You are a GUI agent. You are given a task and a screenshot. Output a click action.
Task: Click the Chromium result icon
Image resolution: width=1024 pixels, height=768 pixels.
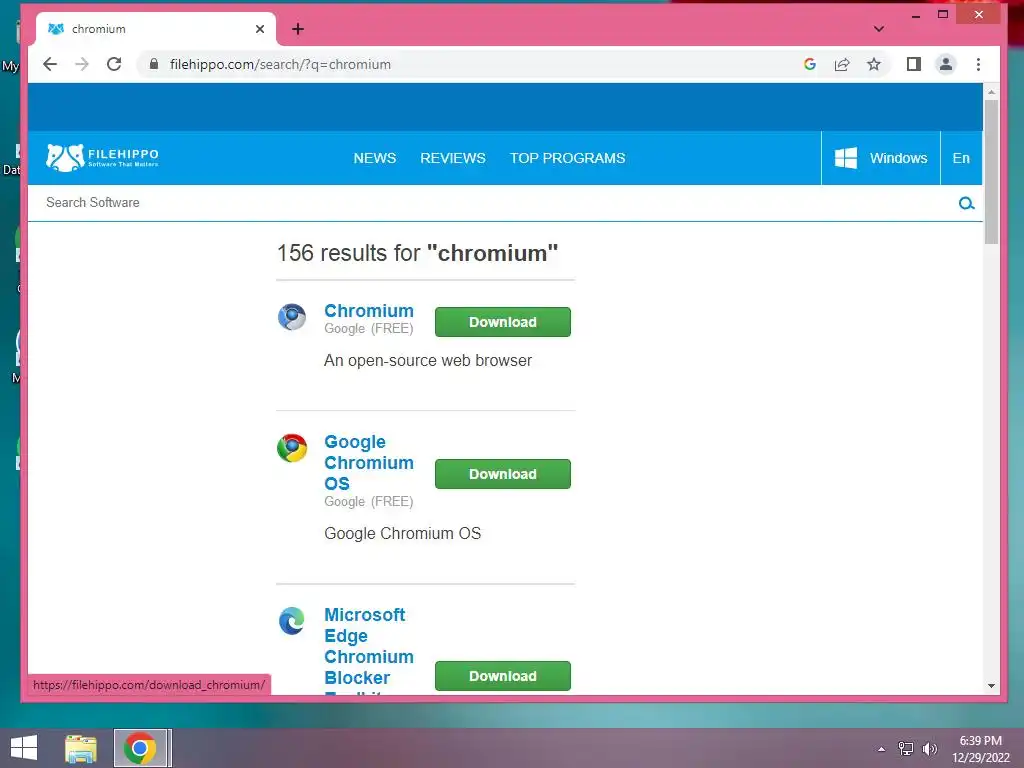pos(292,317)
